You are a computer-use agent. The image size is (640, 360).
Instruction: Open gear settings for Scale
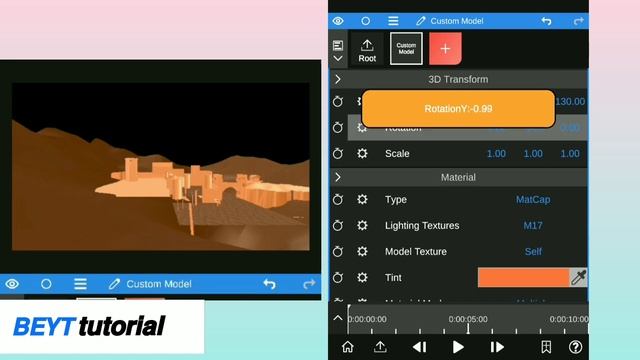362,153
